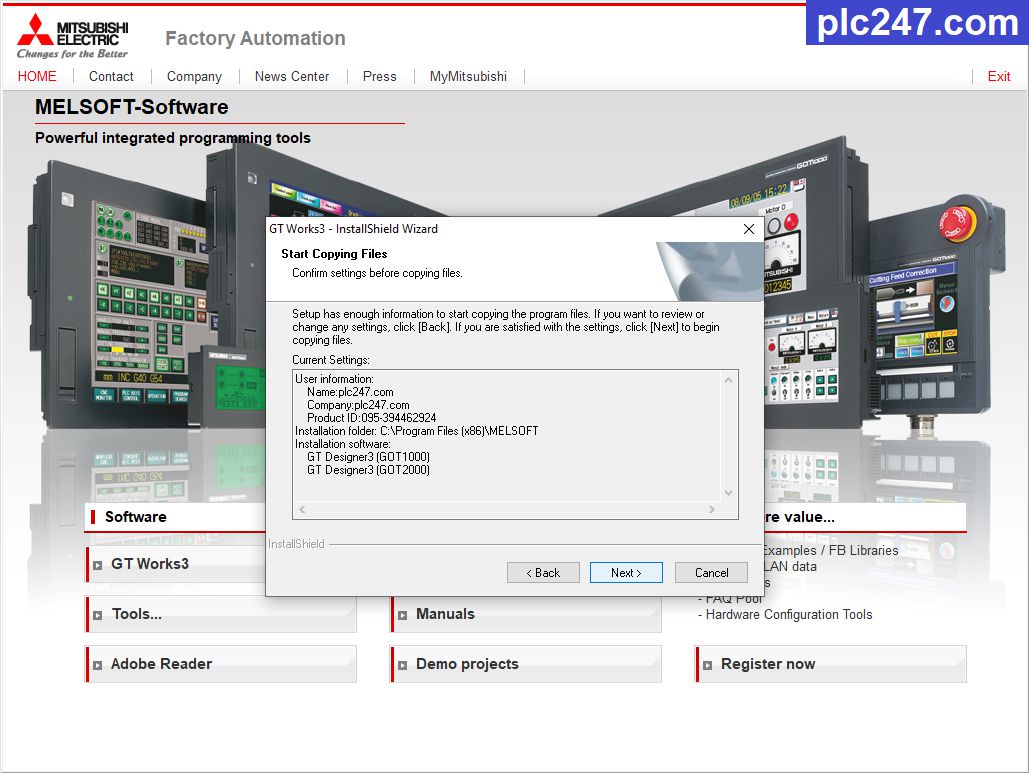The width and height of the screenshot is (1029, 773).
Task: Select the HOME menu item
Action: point(36,76)
